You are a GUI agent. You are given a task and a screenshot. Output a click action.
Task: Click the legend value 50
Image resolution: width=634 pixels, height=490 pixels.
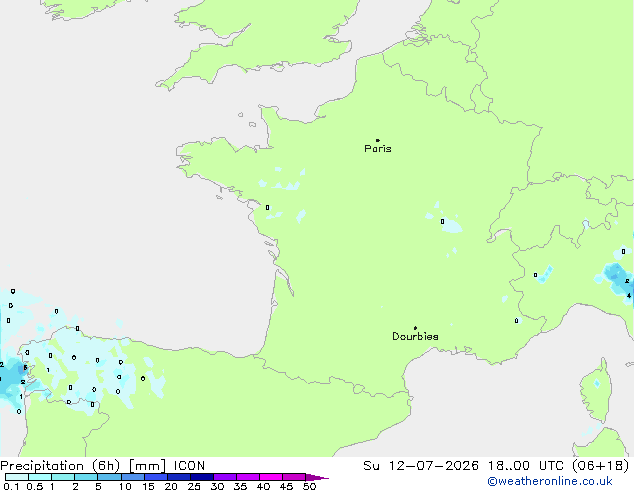click(x=309, y=486)
